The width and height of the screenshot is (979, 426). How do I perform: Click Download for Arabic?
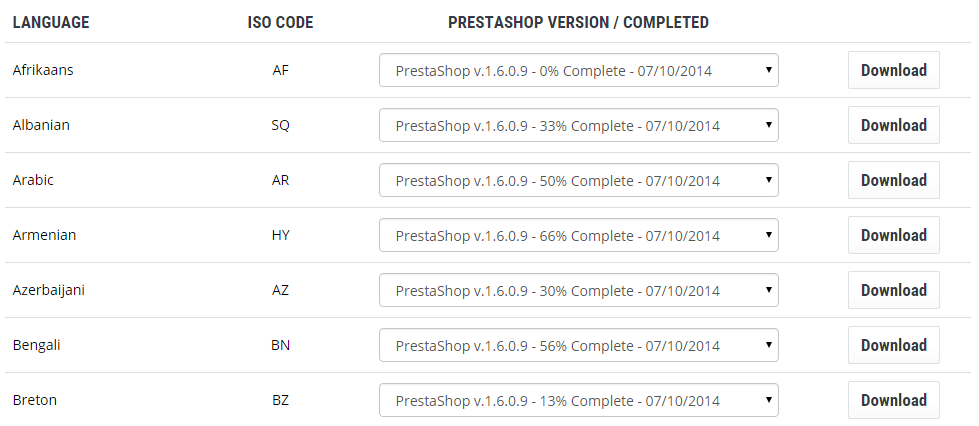(893, 180)
